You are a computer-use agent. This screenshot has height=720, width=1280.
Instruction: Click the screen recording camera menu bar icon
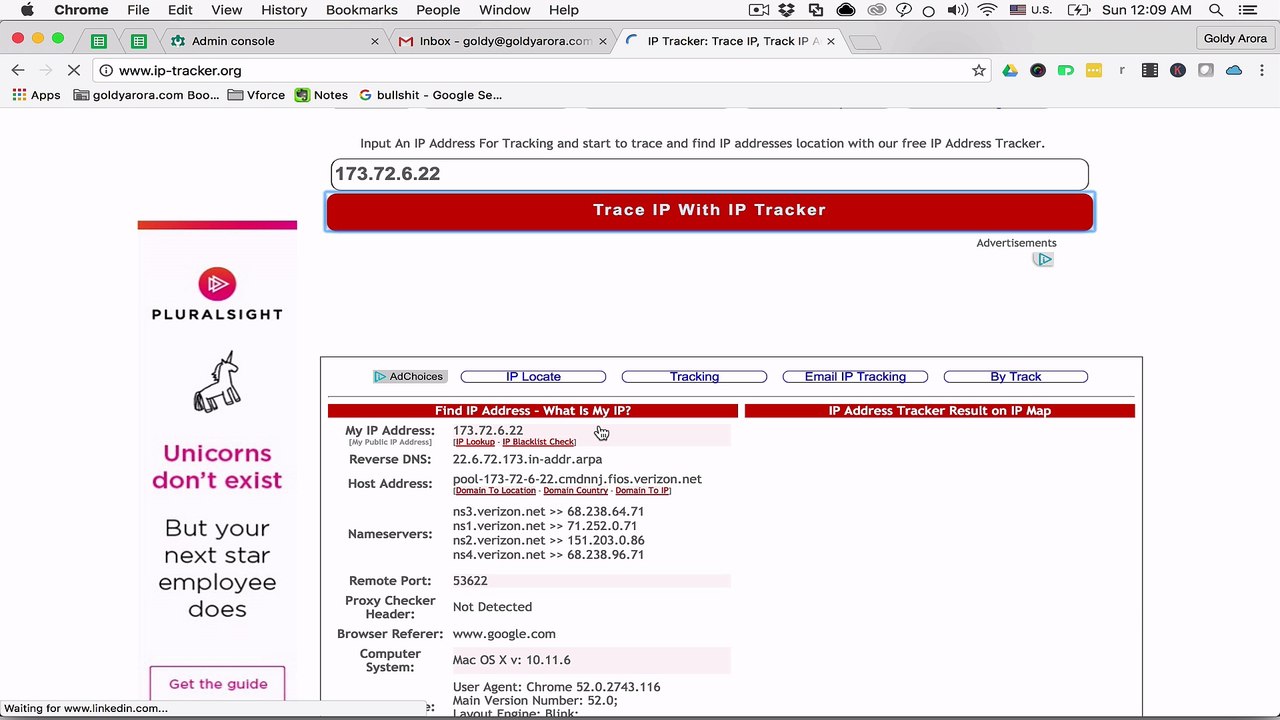758,10
